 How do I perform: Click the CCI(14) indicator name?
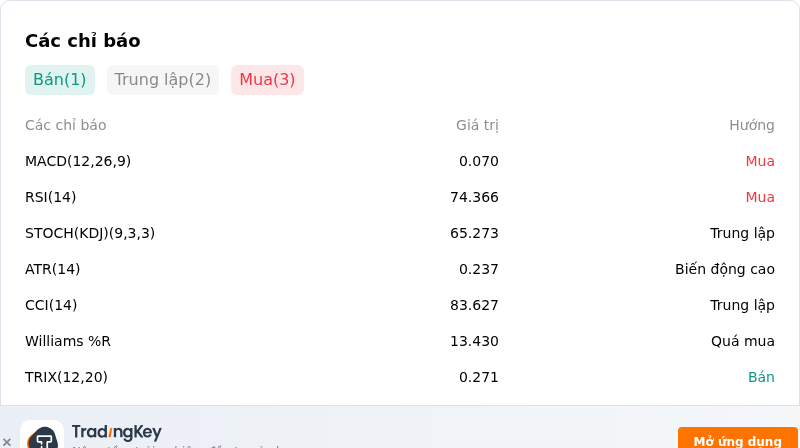[51, 305]
